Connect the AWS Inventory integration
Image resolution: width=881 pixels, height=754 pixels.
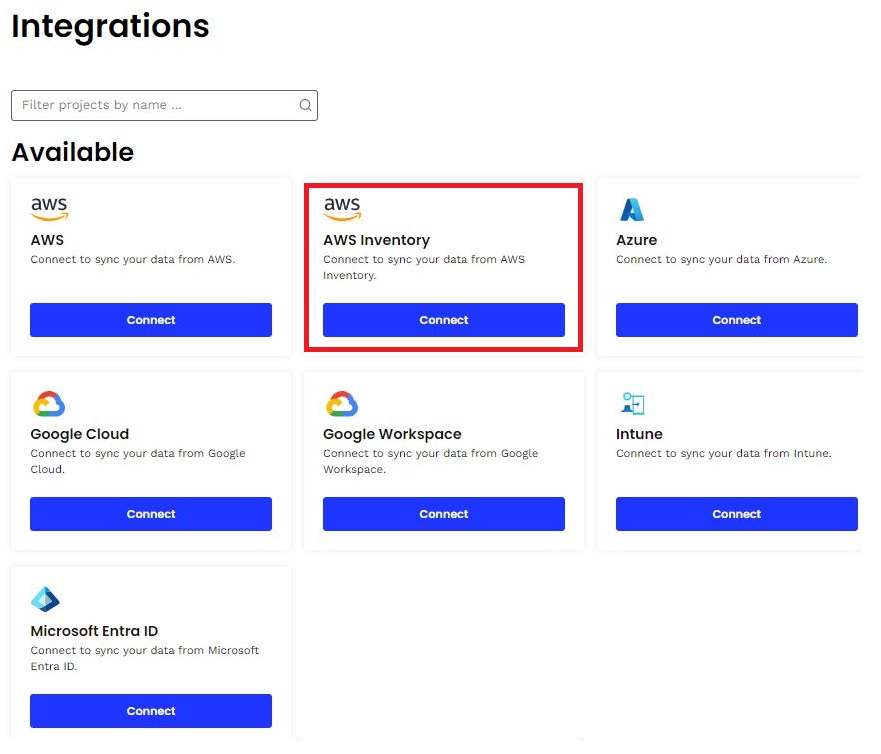(x=443, y=320)
